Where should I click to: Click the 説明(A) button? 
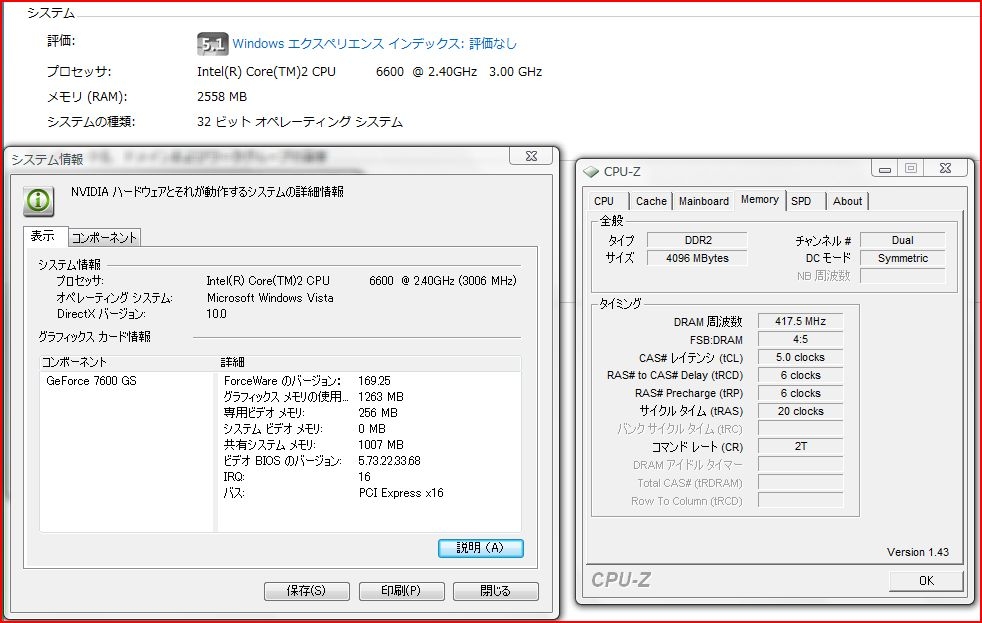480,548
